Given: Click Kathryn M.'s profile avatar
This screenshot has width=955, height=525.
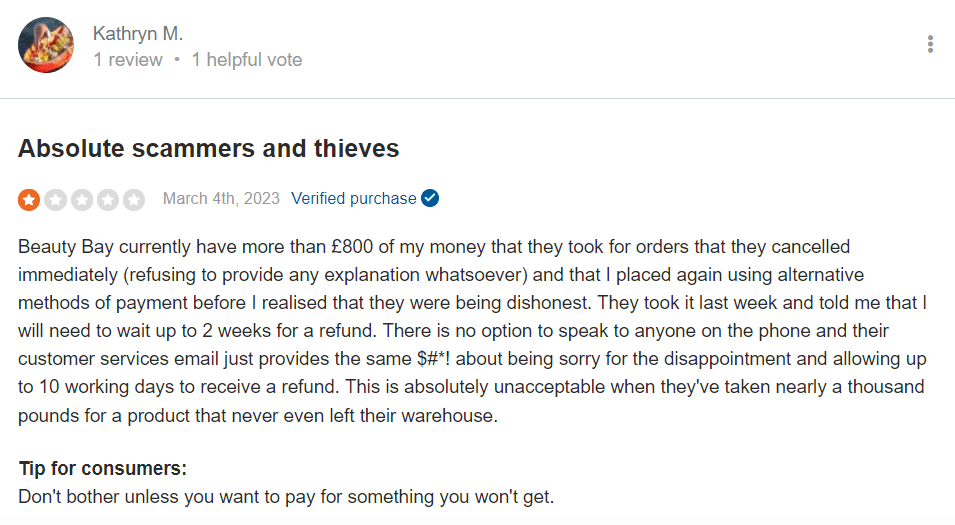Looking at the screenshot, I should 46,45.
